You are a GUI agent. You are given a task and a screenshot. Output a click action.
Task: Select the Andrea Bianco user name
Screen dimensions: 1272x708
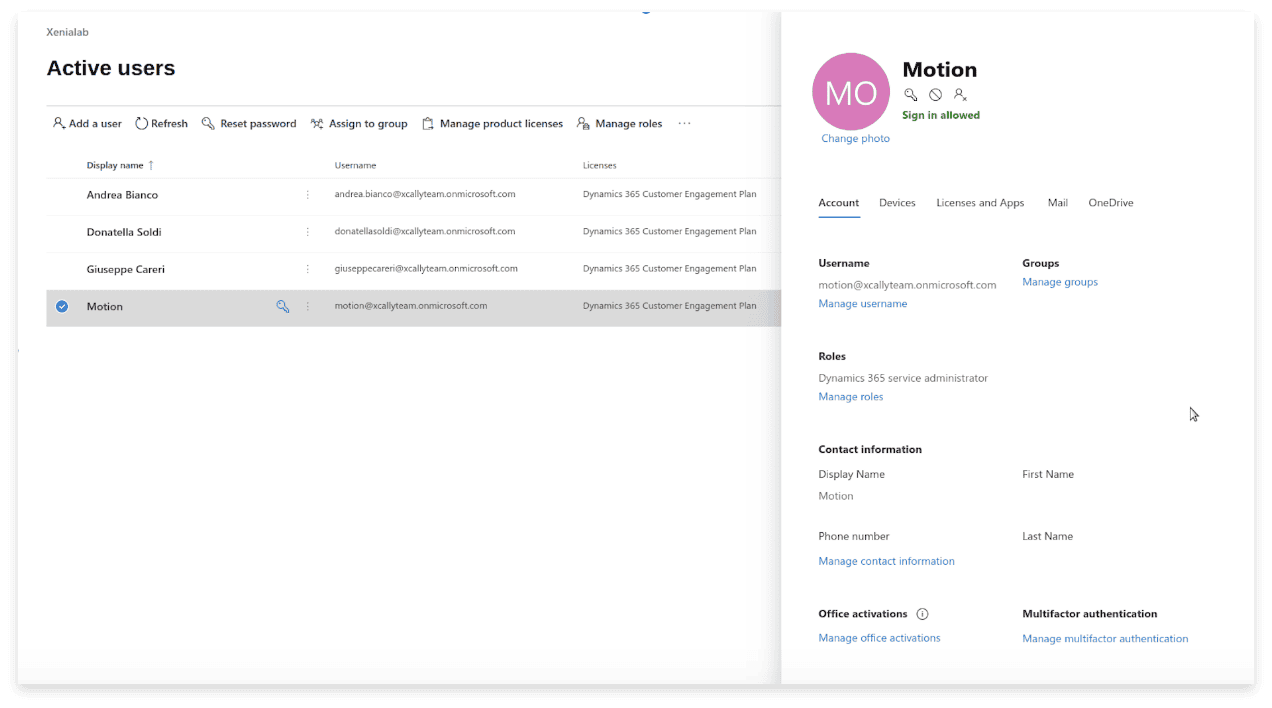tap(122, 195)
